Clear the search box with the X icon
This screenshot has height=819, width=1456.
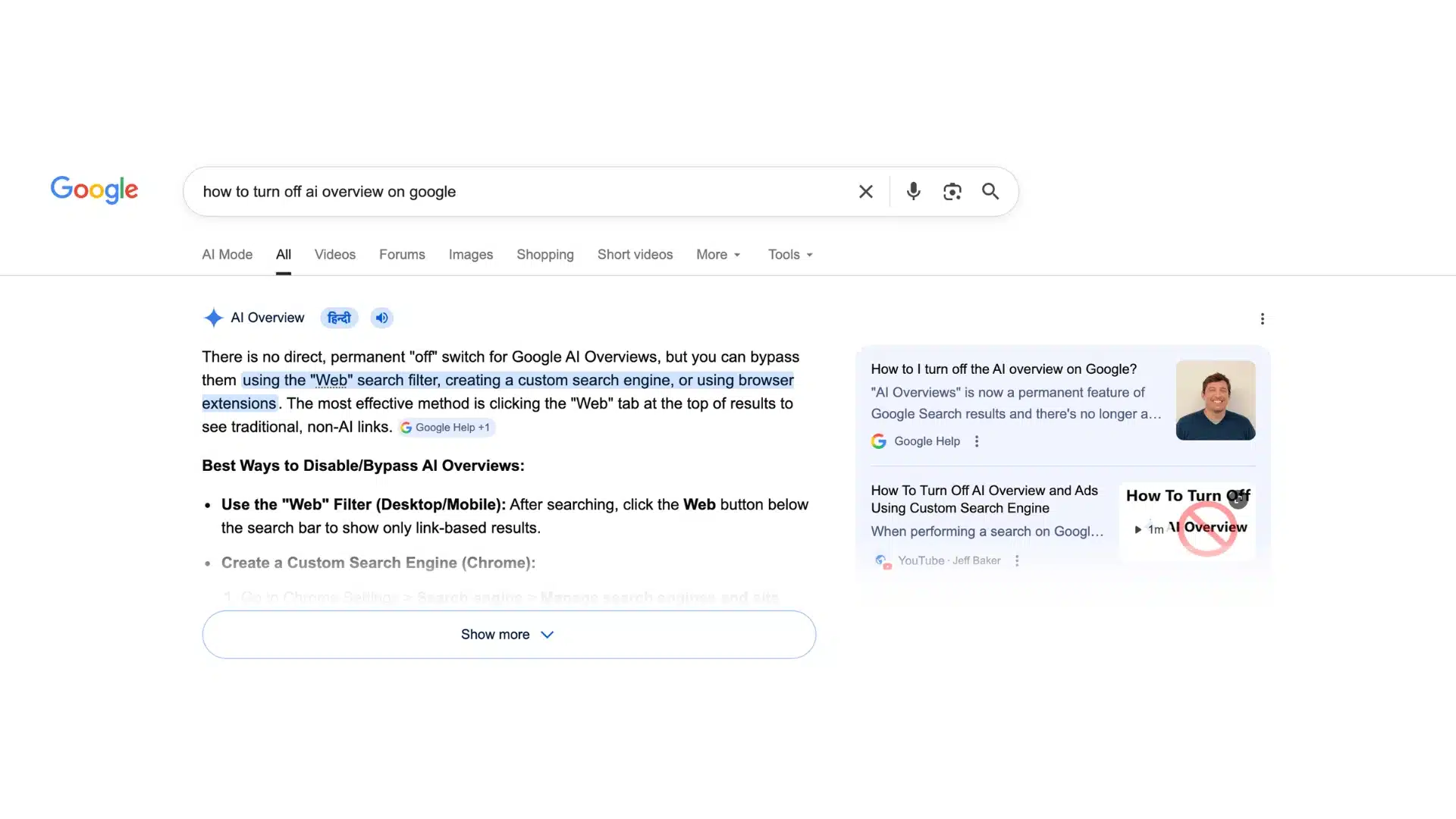pyautogui.click(x=865, y=192)
